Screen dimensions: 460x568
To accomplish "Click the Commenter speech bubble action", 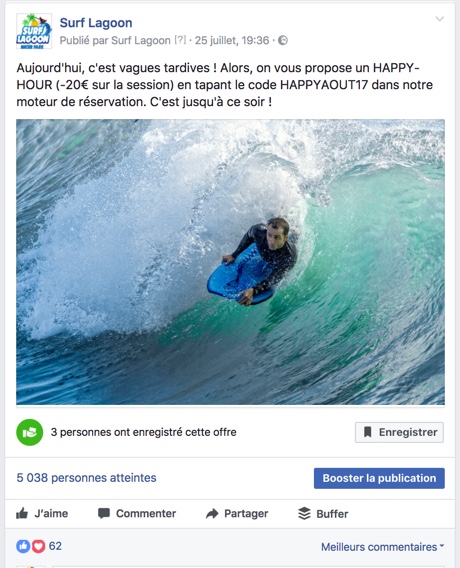I will (137, 513).
